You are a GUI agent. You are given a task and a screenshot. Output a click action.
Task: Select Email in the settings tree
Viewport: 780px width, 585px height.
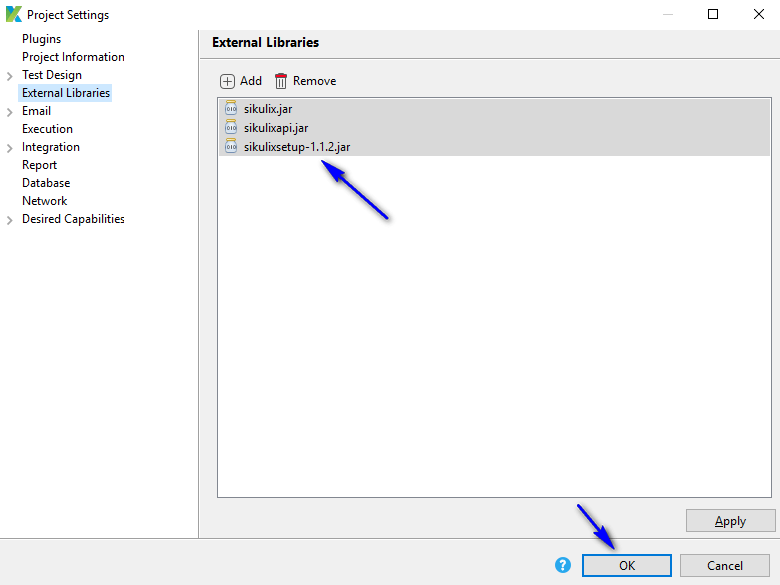(x=36, y=111)
